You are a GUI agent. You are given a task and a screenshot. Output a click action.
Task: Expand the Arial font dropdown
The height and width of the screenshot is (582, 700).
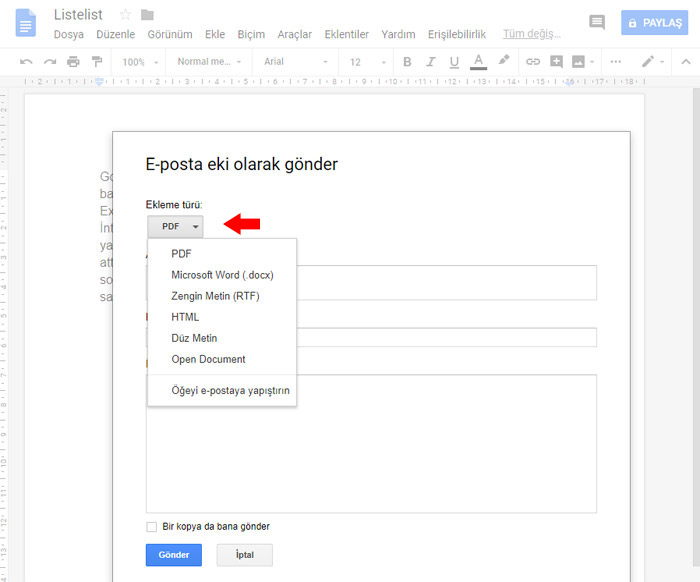[296, 62]
